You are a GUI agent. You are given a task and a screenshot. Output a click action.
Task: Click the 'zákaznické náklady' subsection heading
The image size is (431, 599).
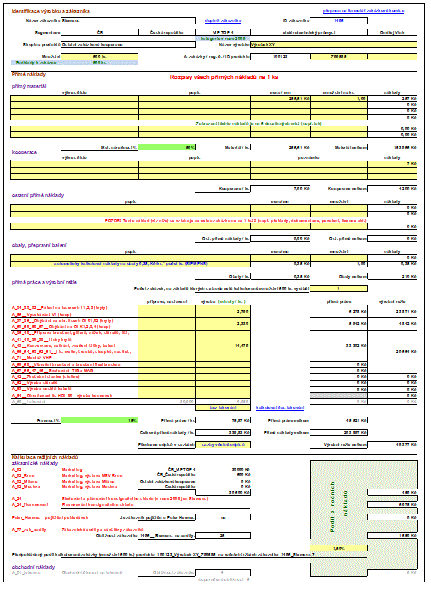click(35, 463)
